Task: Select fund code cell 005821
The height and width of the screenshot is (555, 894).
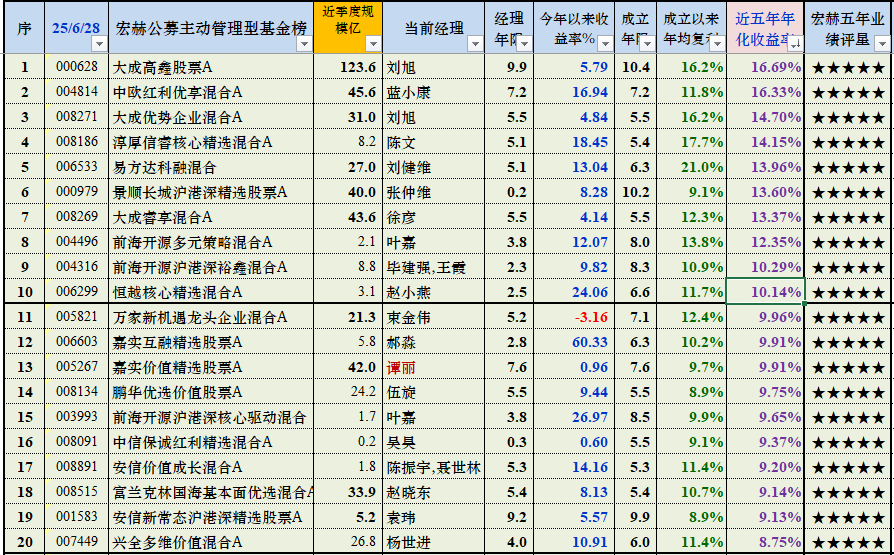Action: pyautogui.click(x=76, y=317)
